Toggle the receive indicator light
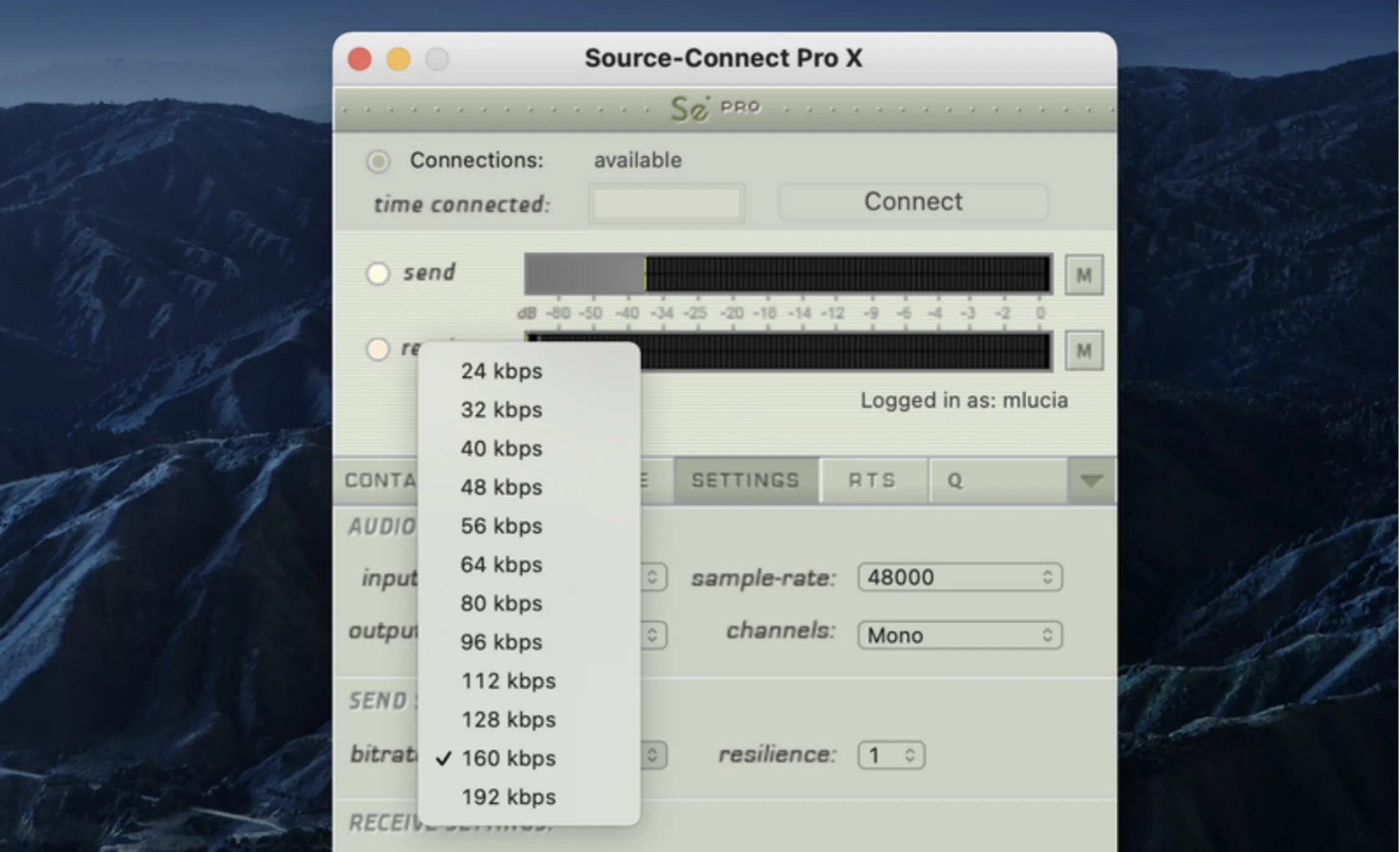Screen dimensions: 1400x852 coord(378,349)
